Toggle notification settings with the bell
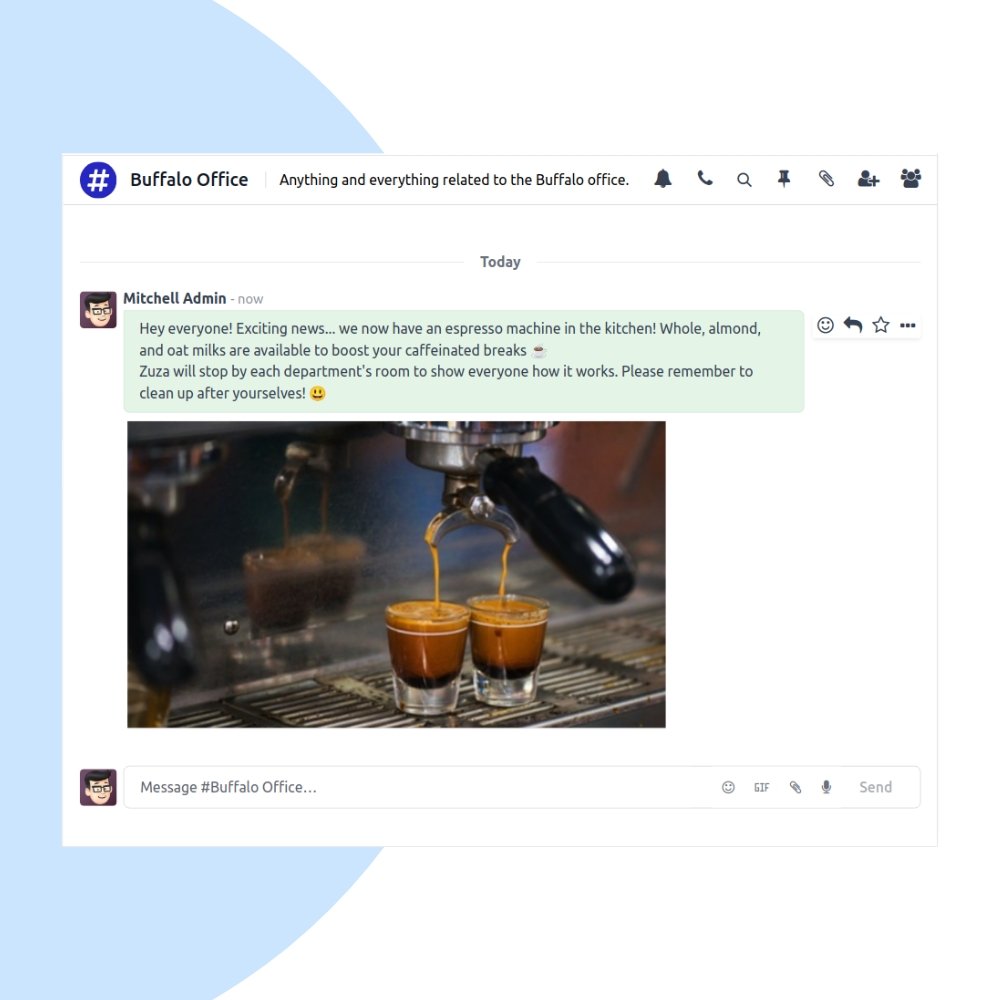 (x=662, y=179)
